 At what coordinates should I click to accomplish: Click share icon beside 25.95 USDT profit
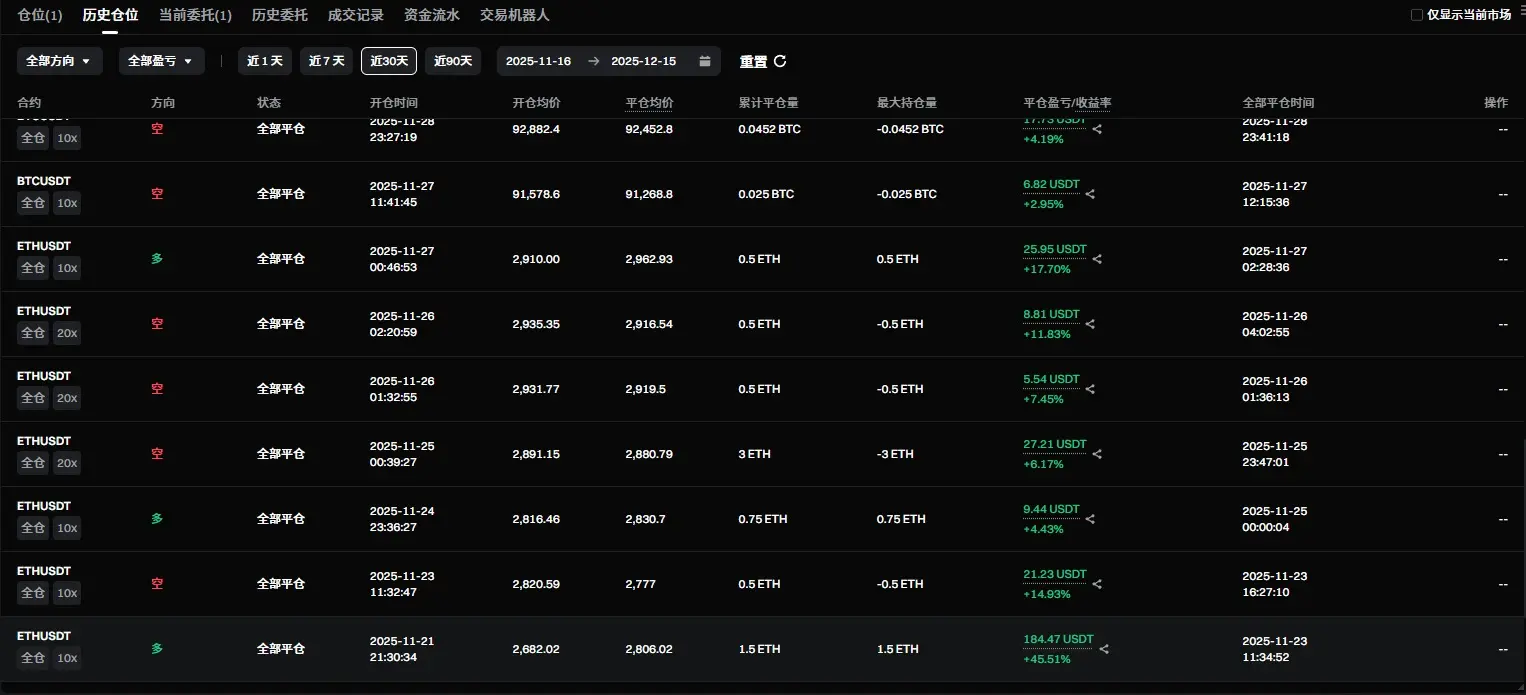point(1097,259)
